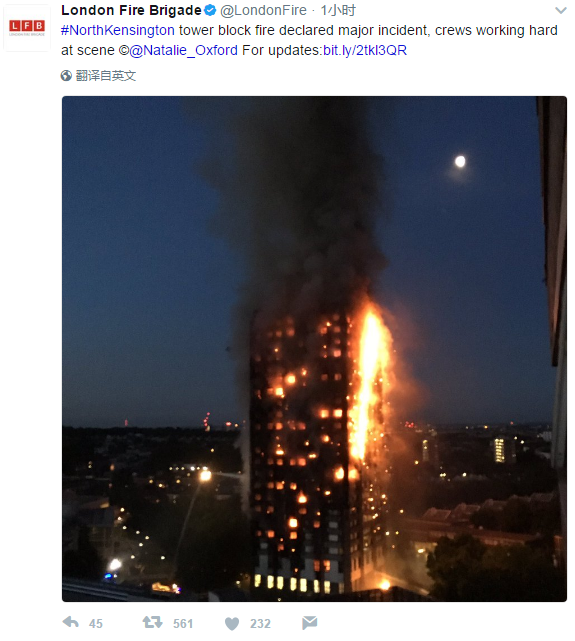Image resolution: width=575 pixels, height=641 pixels.
Task: Click the 45 replies count
Action: (x=96, y=623)
